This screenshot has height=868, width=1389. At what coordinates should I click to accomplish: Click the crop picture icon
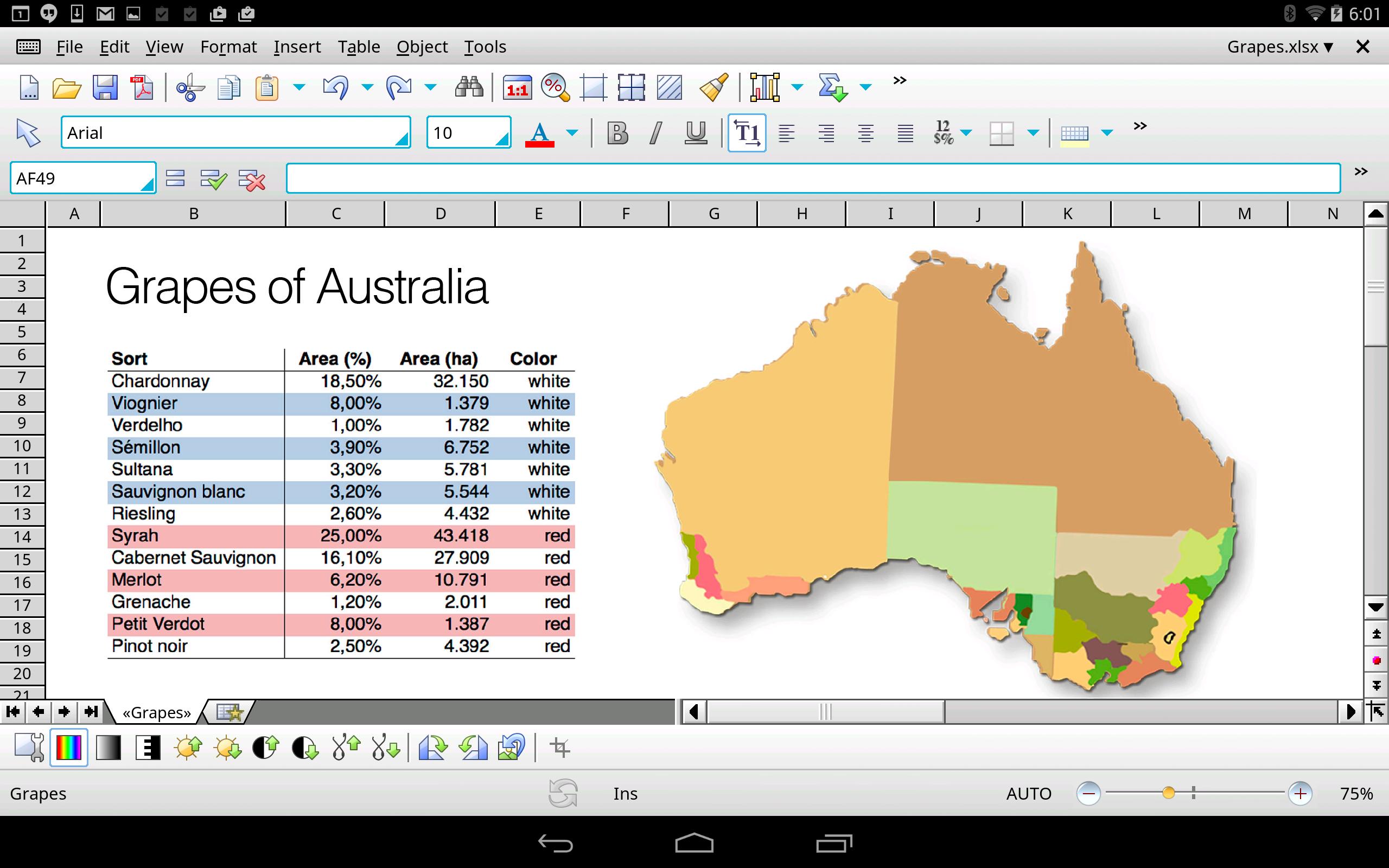[x=559, y=748]
